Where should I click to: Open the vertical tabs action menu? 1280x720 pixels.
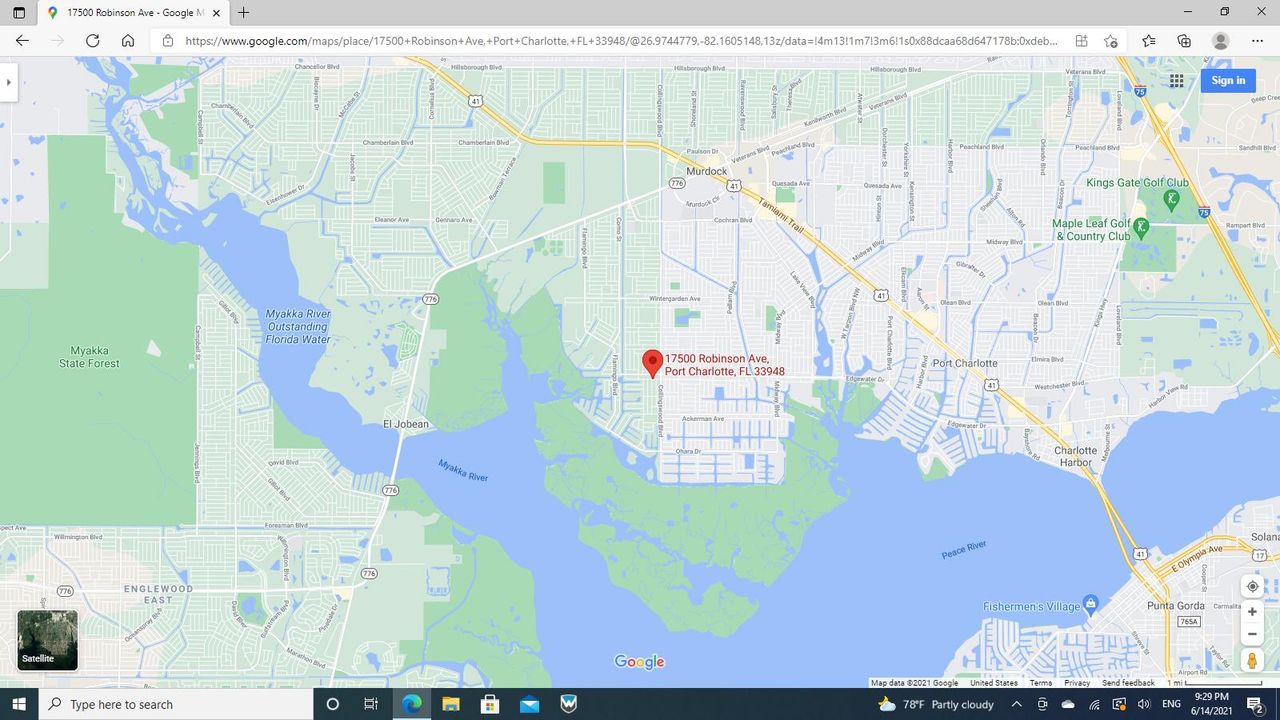[x=18, y=13]
